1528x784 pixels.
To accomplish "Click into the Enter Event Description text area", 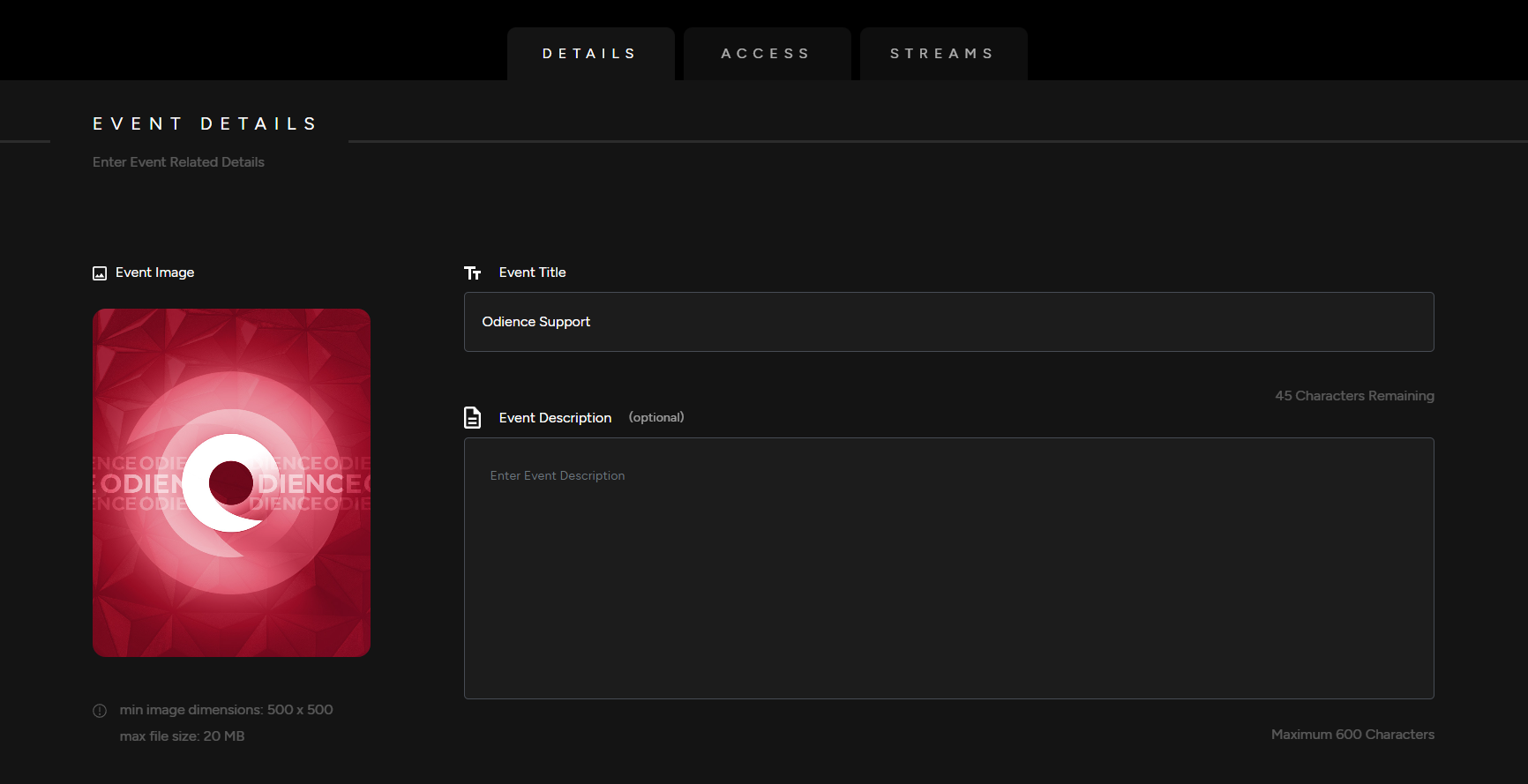I will tap(948, 568).
